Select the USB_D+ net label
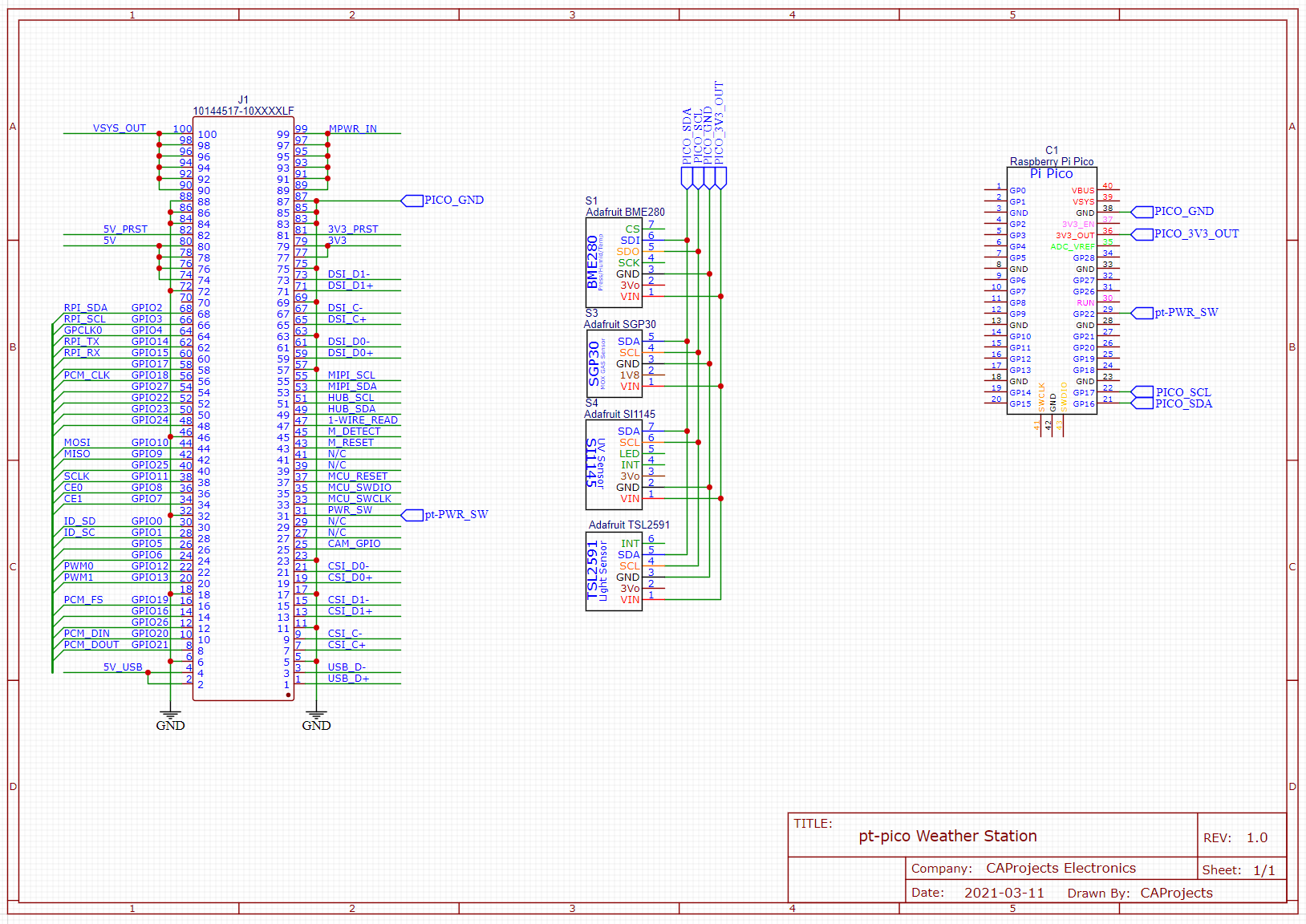The height and width of the screenshot is (924, 1306). click(x=348, y=679)
